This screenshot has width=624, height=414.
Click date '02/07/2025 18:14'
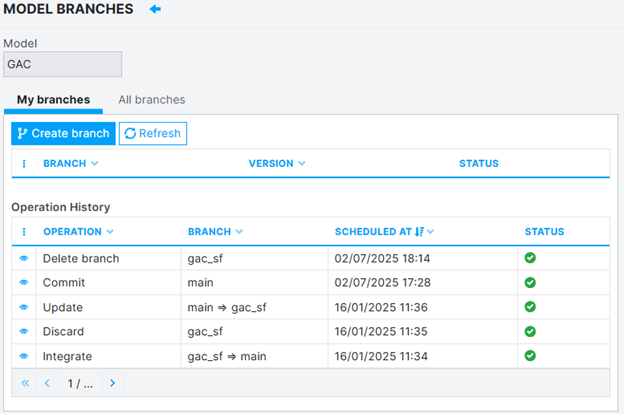pos(382,258)
